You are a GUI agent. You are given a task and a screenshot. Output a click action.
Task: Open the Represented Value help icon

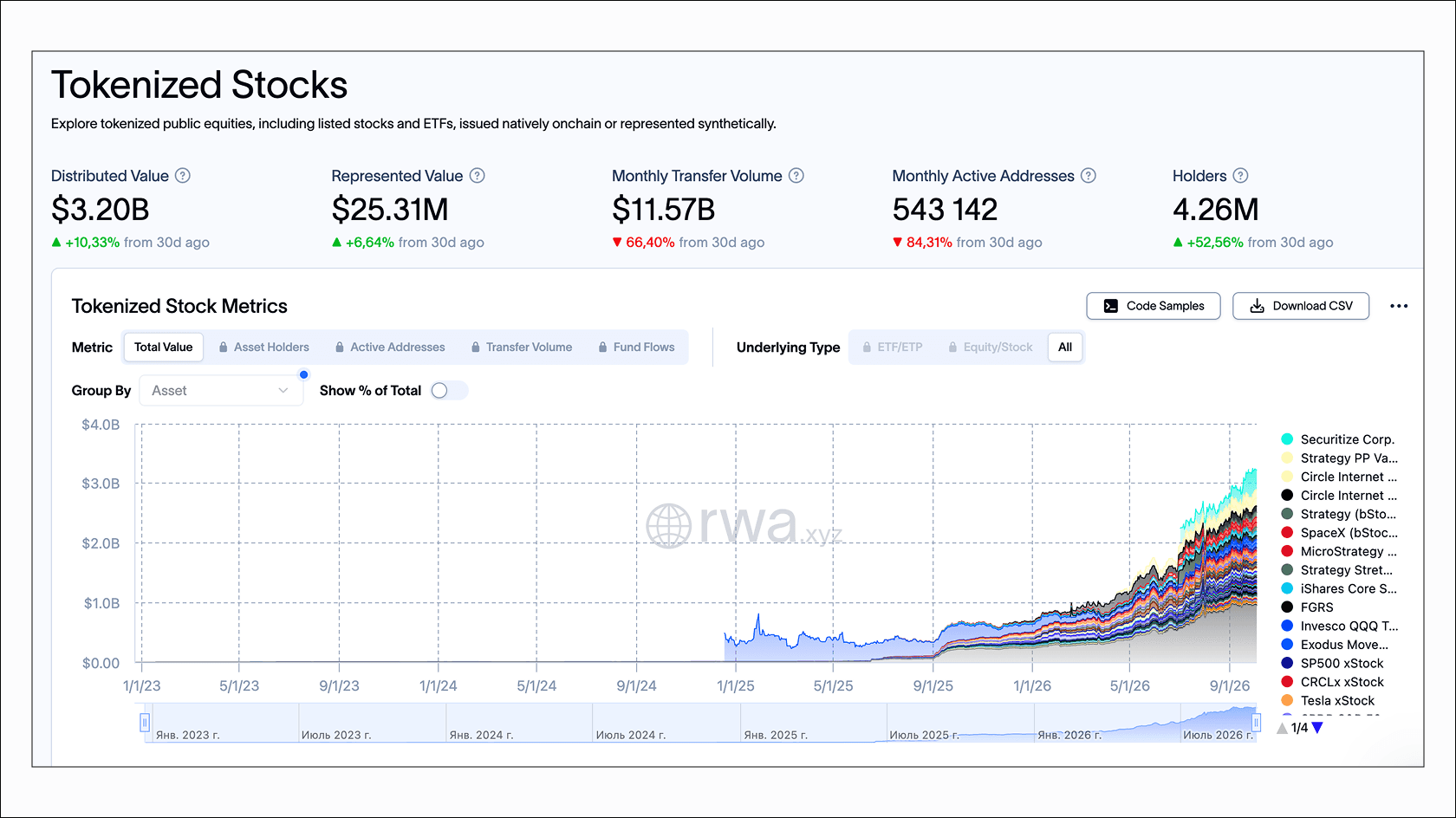click(x=478, y=176)
